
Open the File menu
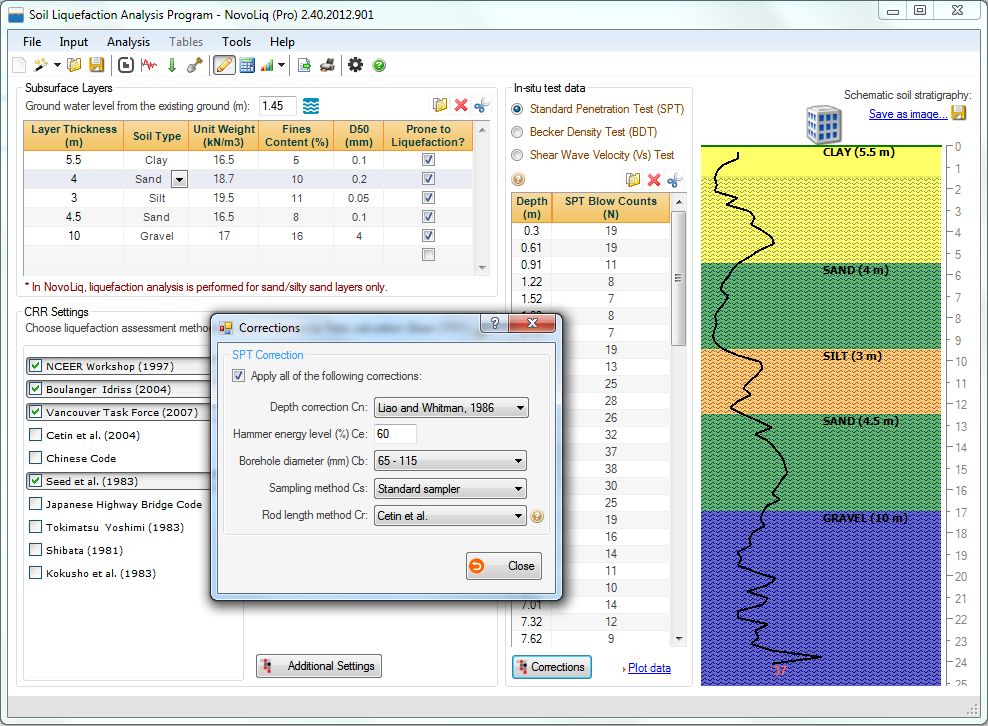(32, 42)
